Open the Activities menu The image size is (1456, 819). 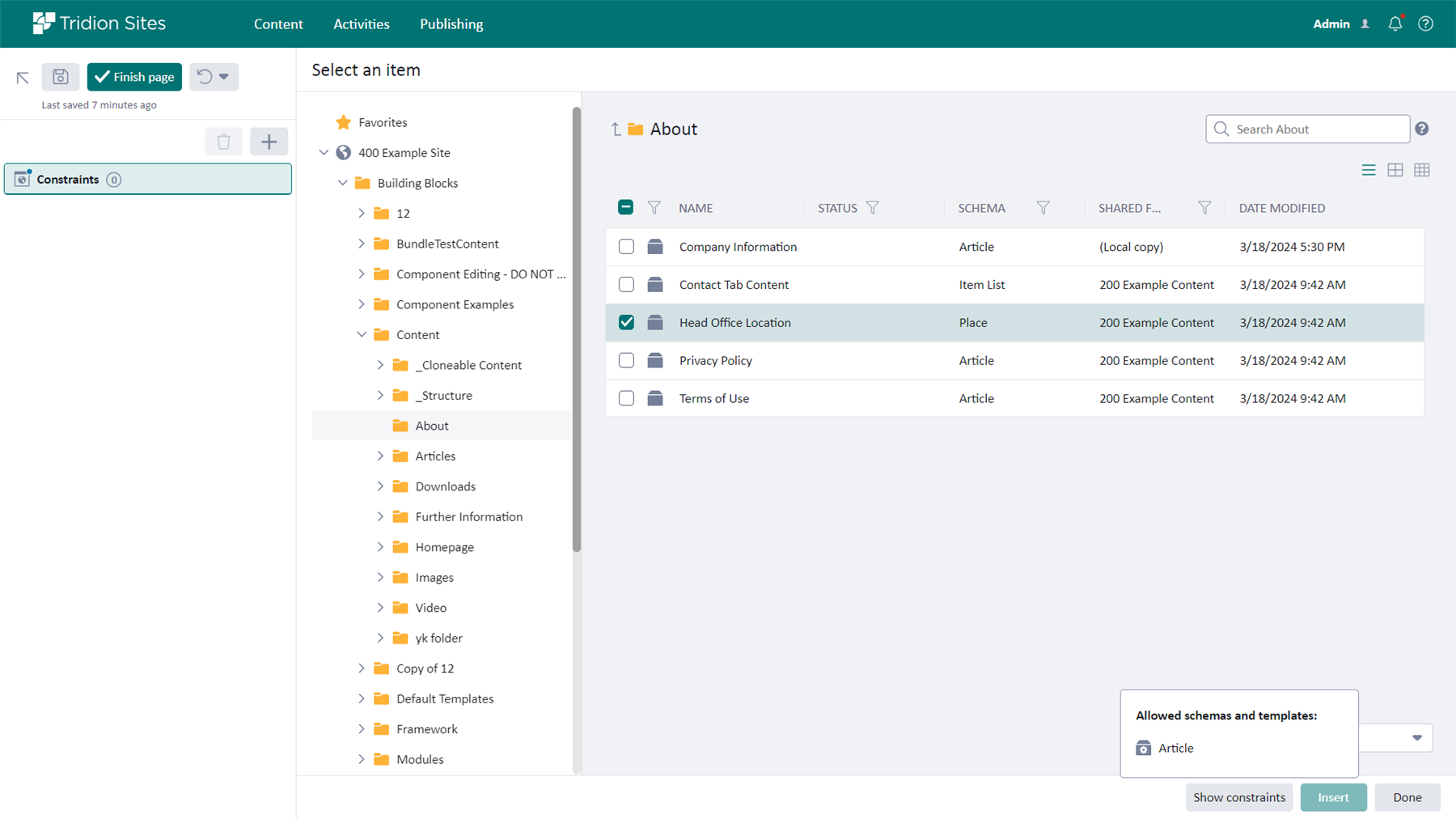coord(362,23)
